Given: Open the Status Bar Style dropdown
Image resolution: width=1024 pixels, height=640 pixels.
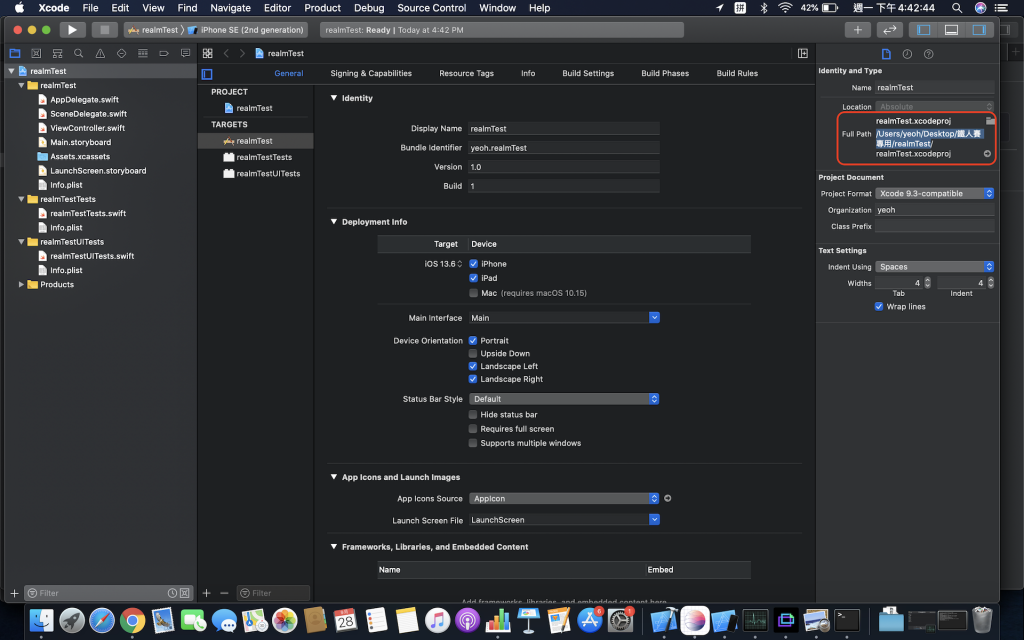Looking at the screenshot, I should point(564,399).
